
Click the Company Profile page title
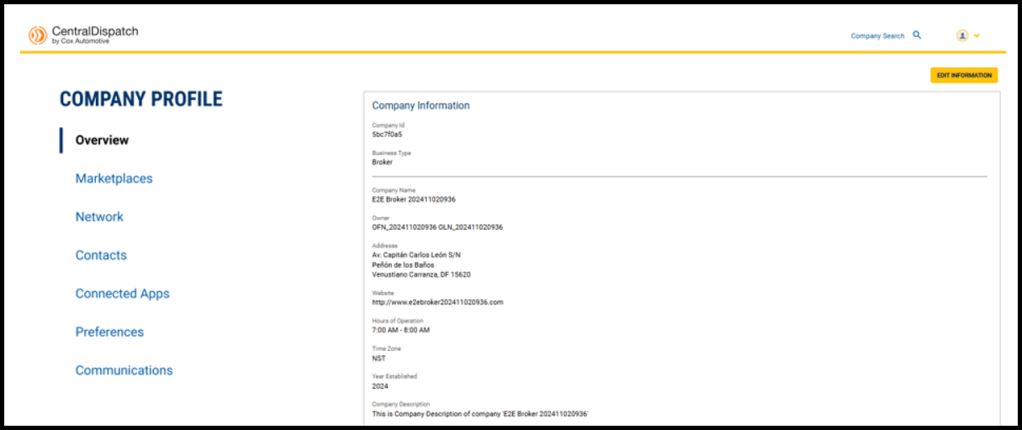[141, 99]
